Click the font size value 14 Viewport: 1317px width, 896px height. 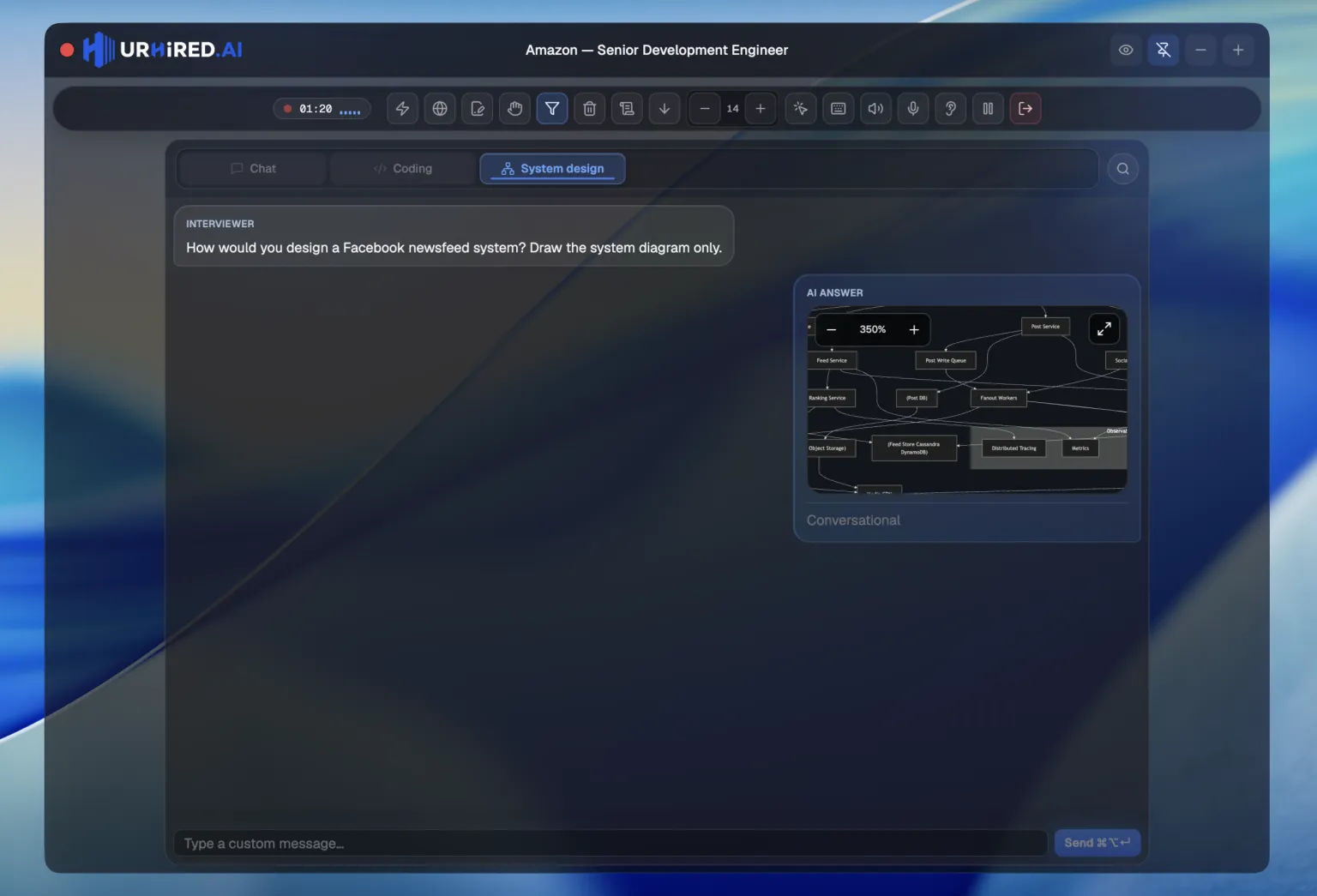[x=732, y=109]
